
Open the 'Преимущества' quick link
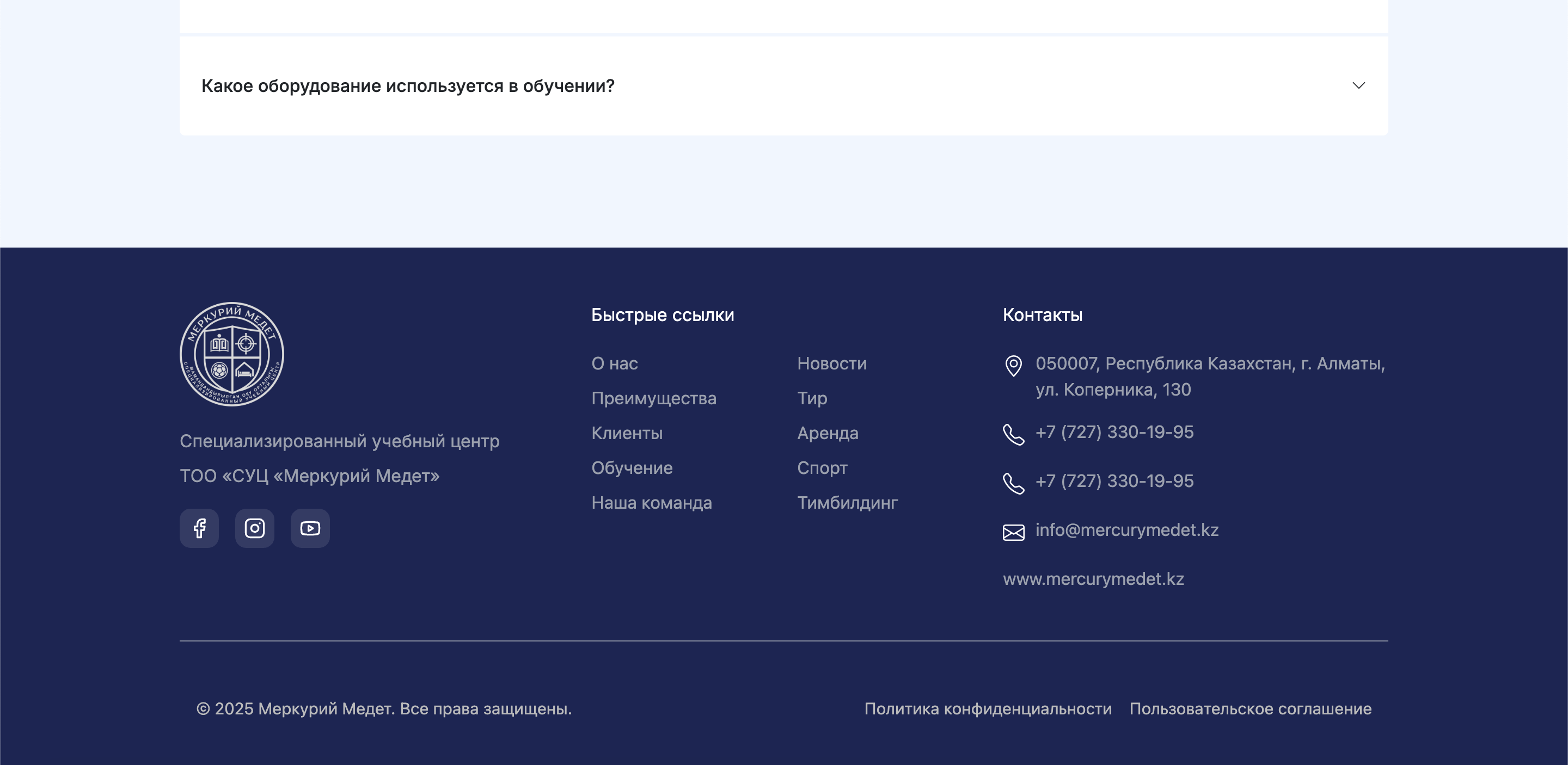654,398
